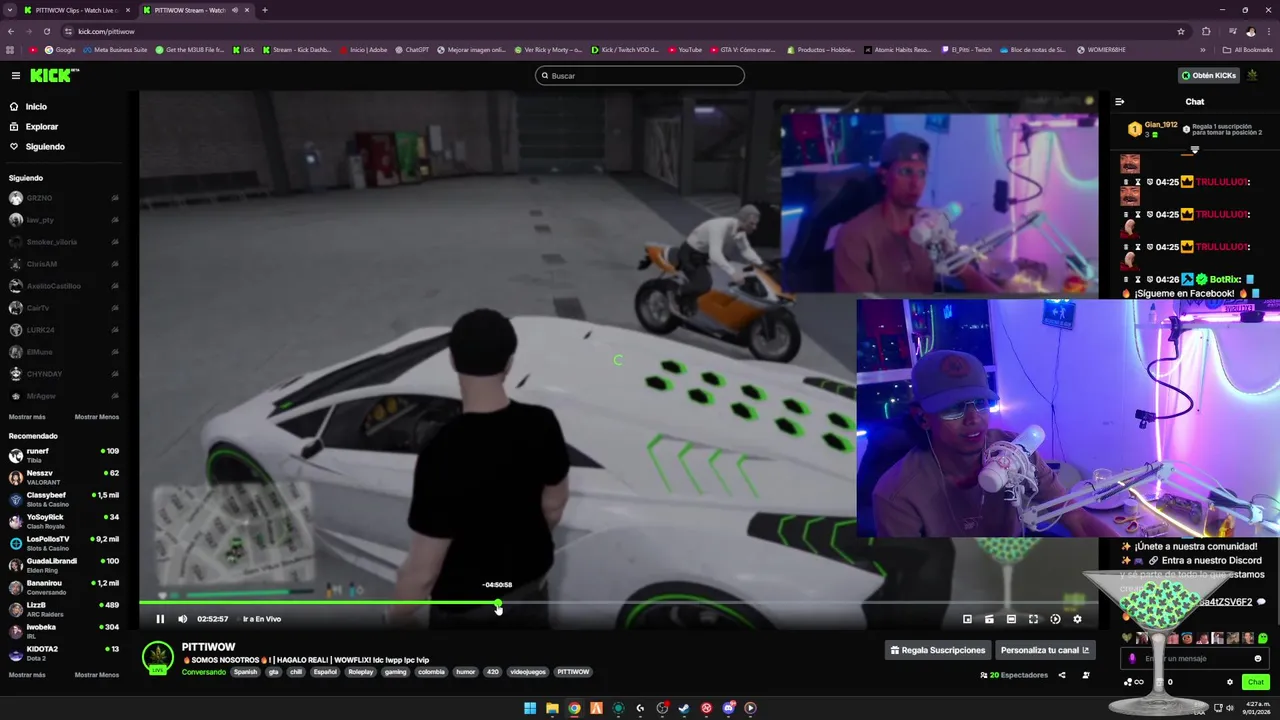Expand hidden bookmarks chevron
The height and width of the screenshot is (720, 1280).
pyautogui.click(x=1203, y=49)
